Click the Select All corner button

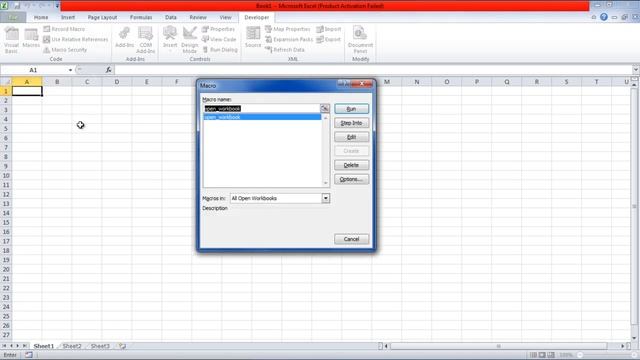coord(6,82)
